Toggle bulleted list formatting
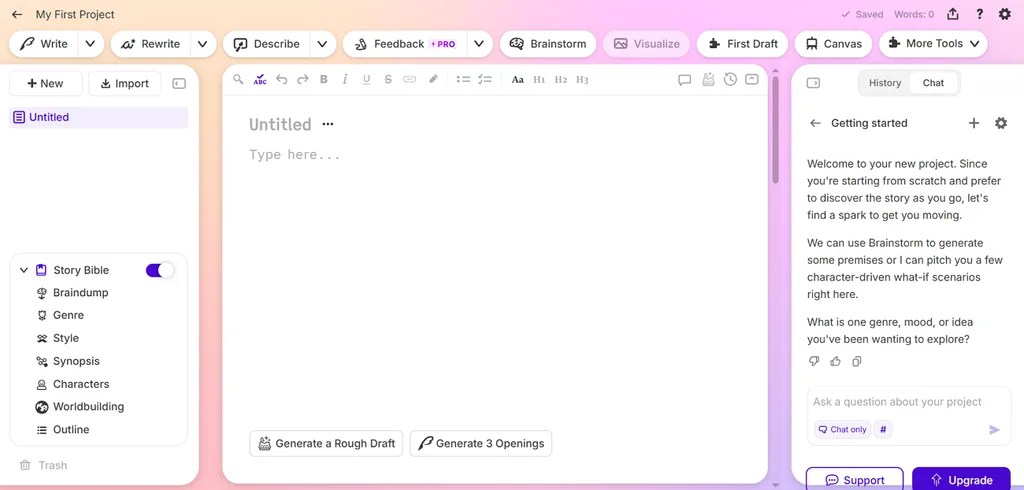 [x=463, y=79]
